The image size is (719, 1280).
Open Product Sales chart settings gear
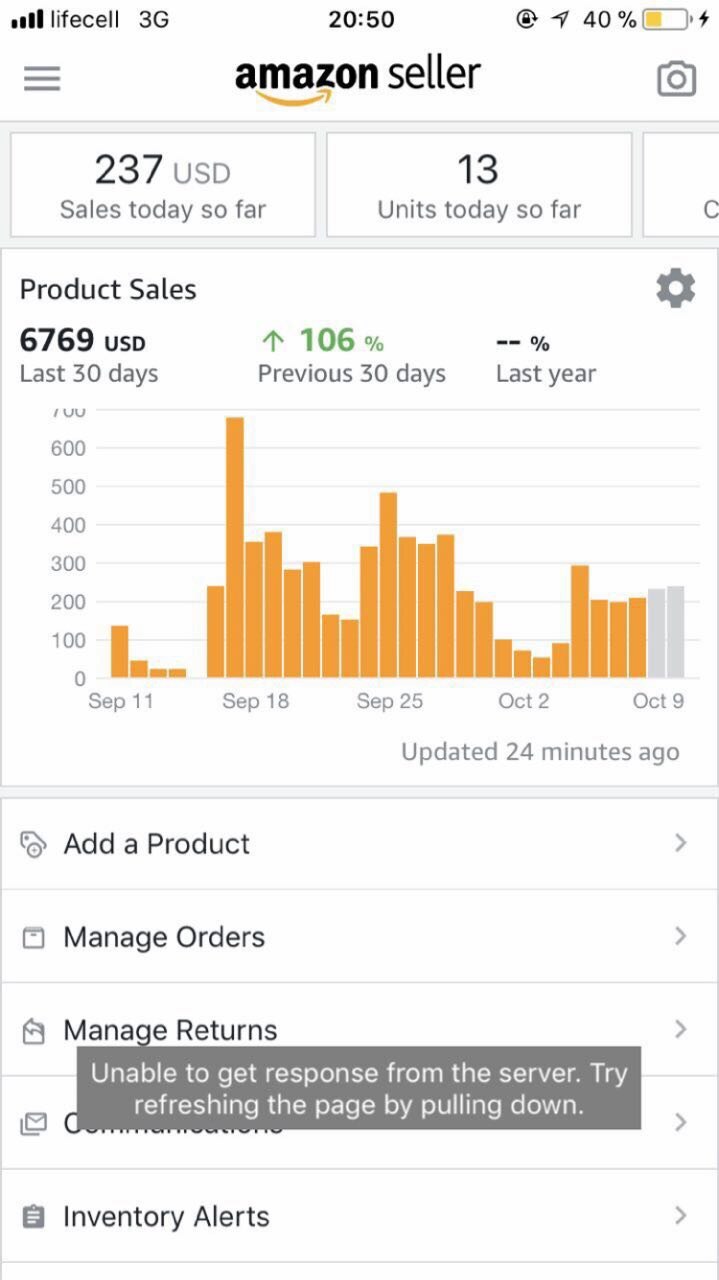click(x=675, y=289)
